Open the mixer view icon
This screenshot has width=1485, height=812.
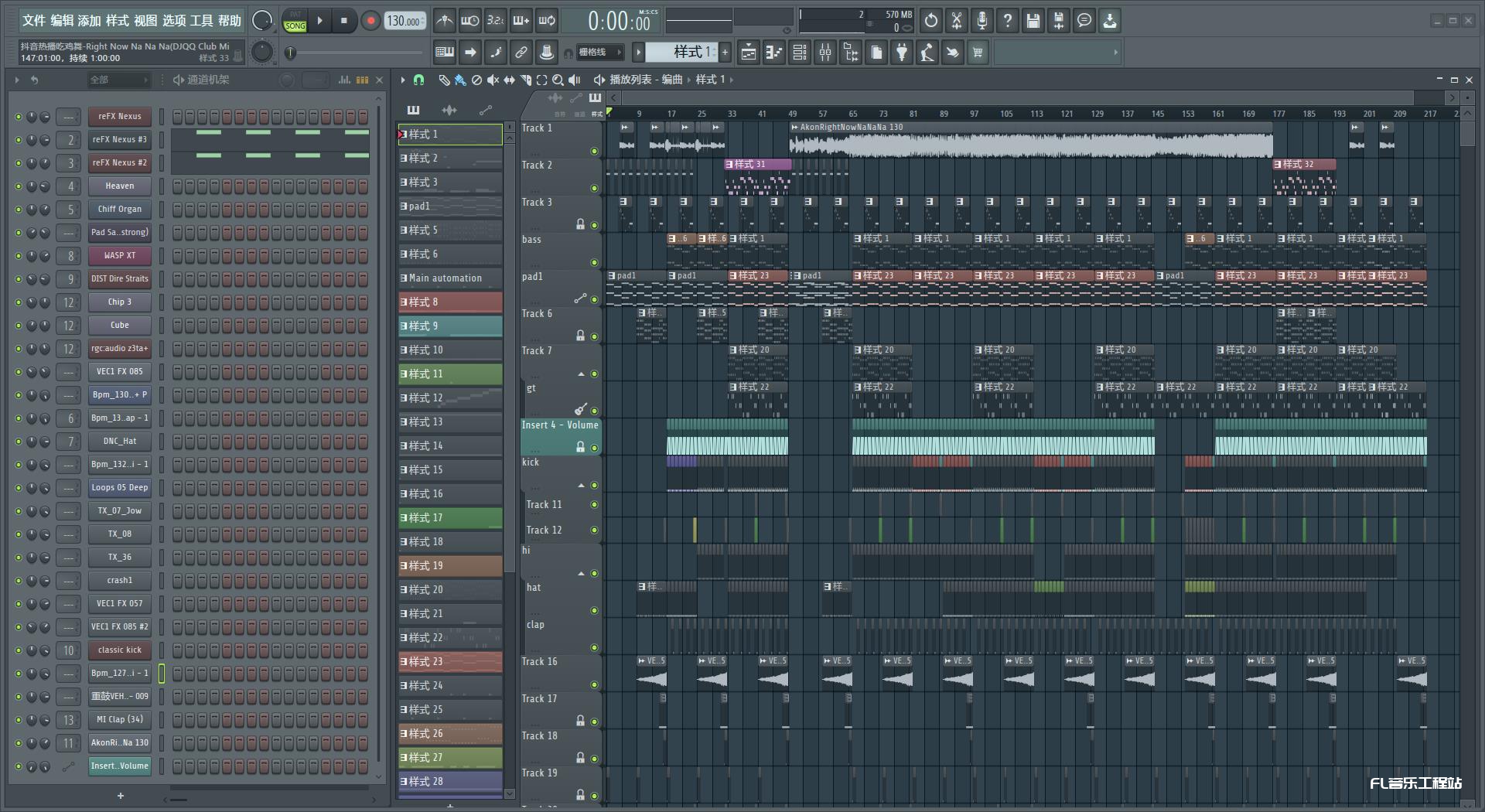825,53
